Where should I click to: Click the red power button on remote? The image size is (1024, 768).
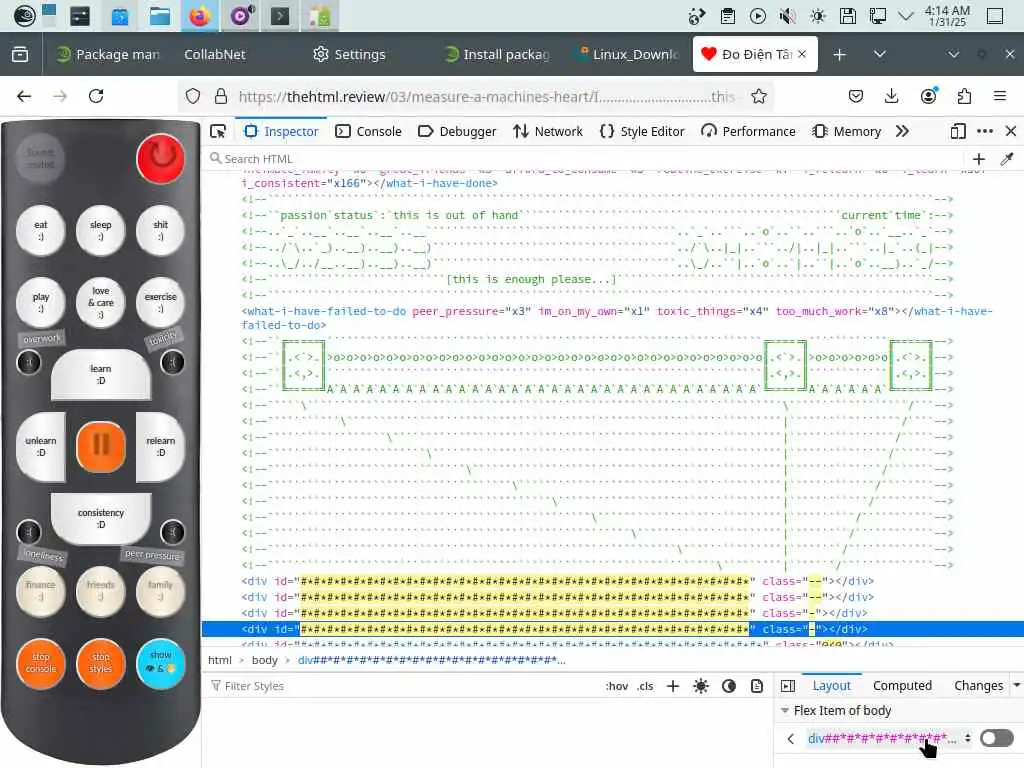(x=161, y=158)
